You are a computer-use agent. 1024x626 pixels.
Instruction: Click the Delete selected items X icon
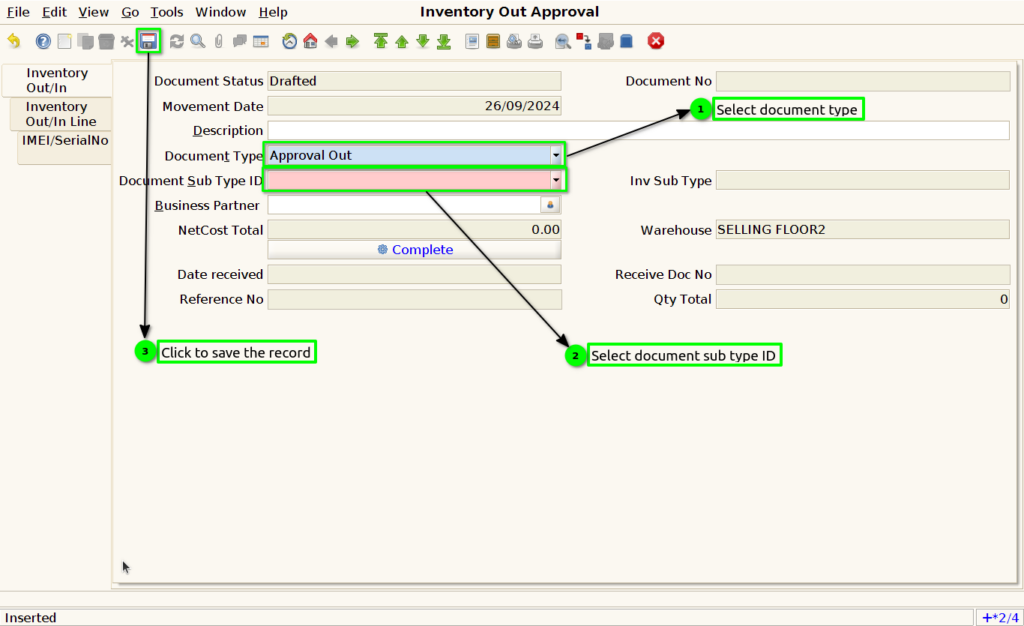(127, 41)
